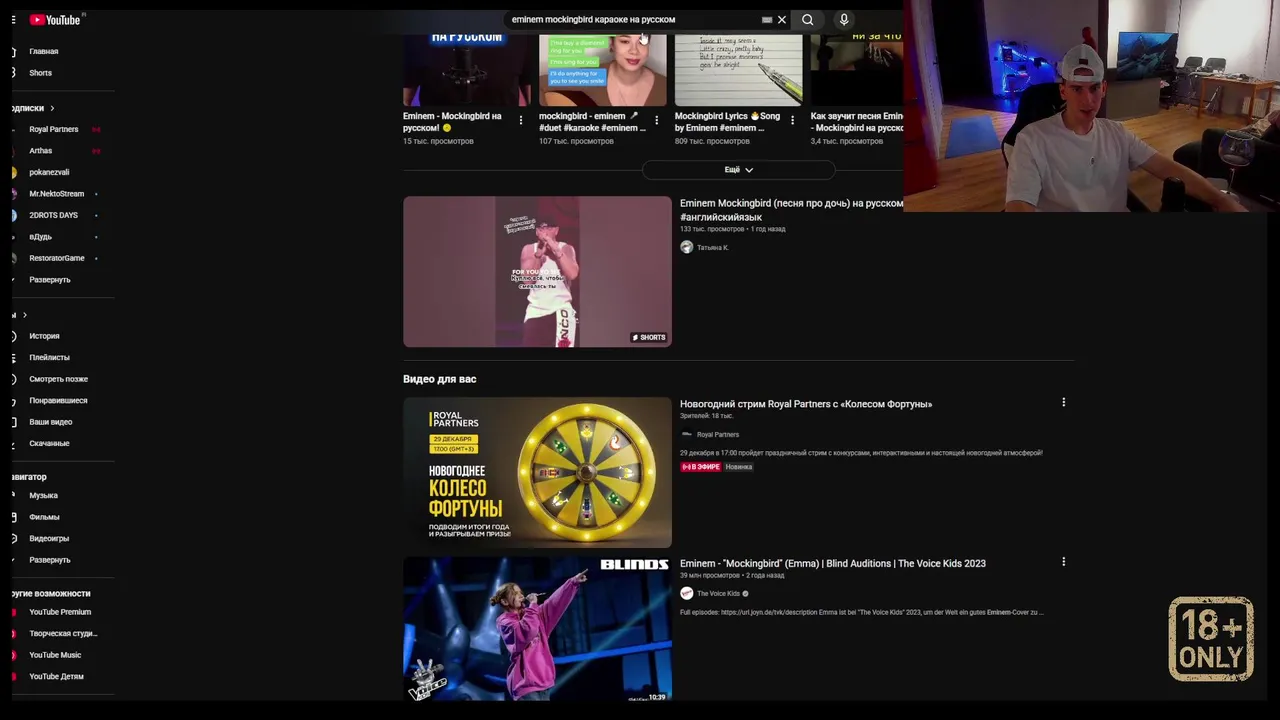1280x720 pixels.
Task: Click 2DROTS DAYS channel avatar in sidebar
Action: (14, 215)
